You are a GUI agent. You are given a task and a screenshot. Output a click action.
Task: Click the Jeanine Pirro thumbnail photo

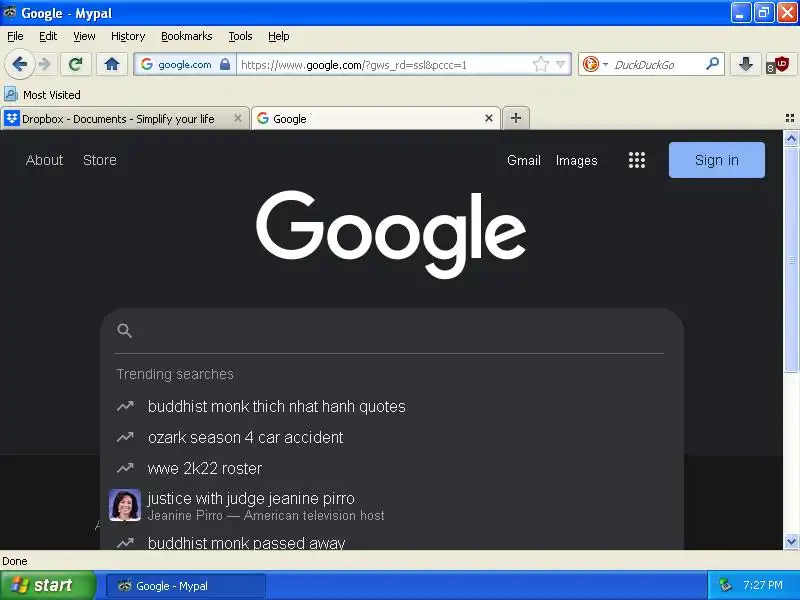(x=125, y=505)
